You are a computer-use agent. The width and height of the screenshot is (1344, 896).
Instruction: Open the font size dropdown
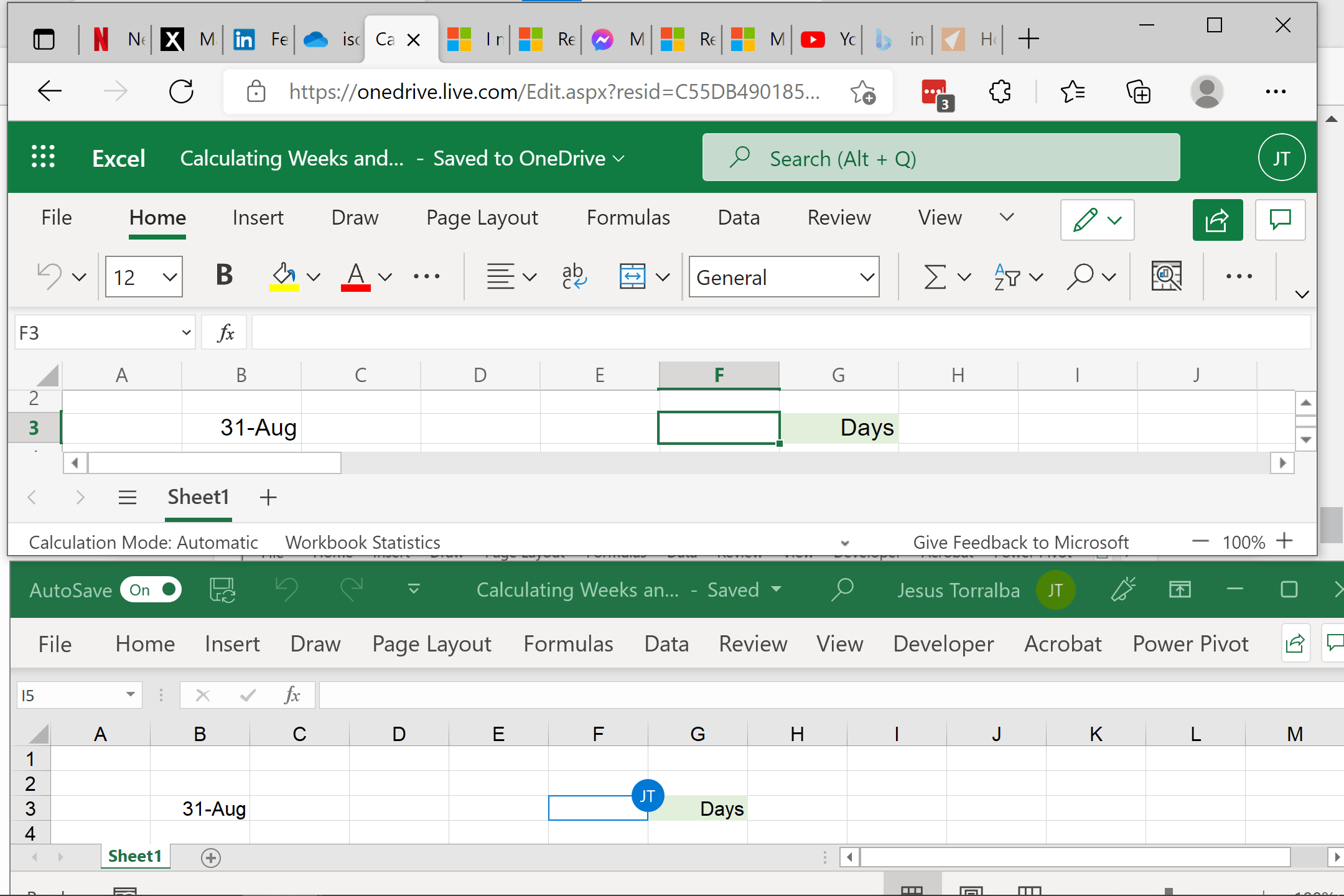tap(170, 277)
